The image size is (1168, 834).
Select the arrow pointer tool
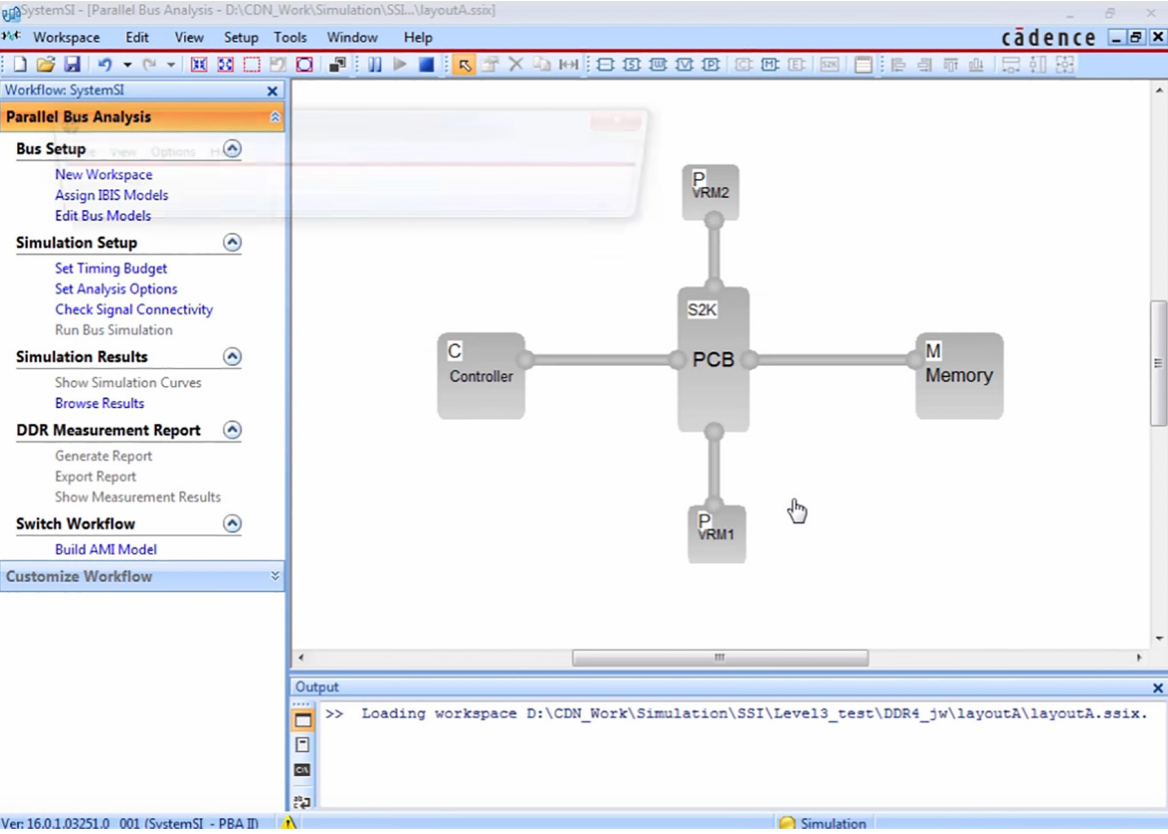coord(464,65)
